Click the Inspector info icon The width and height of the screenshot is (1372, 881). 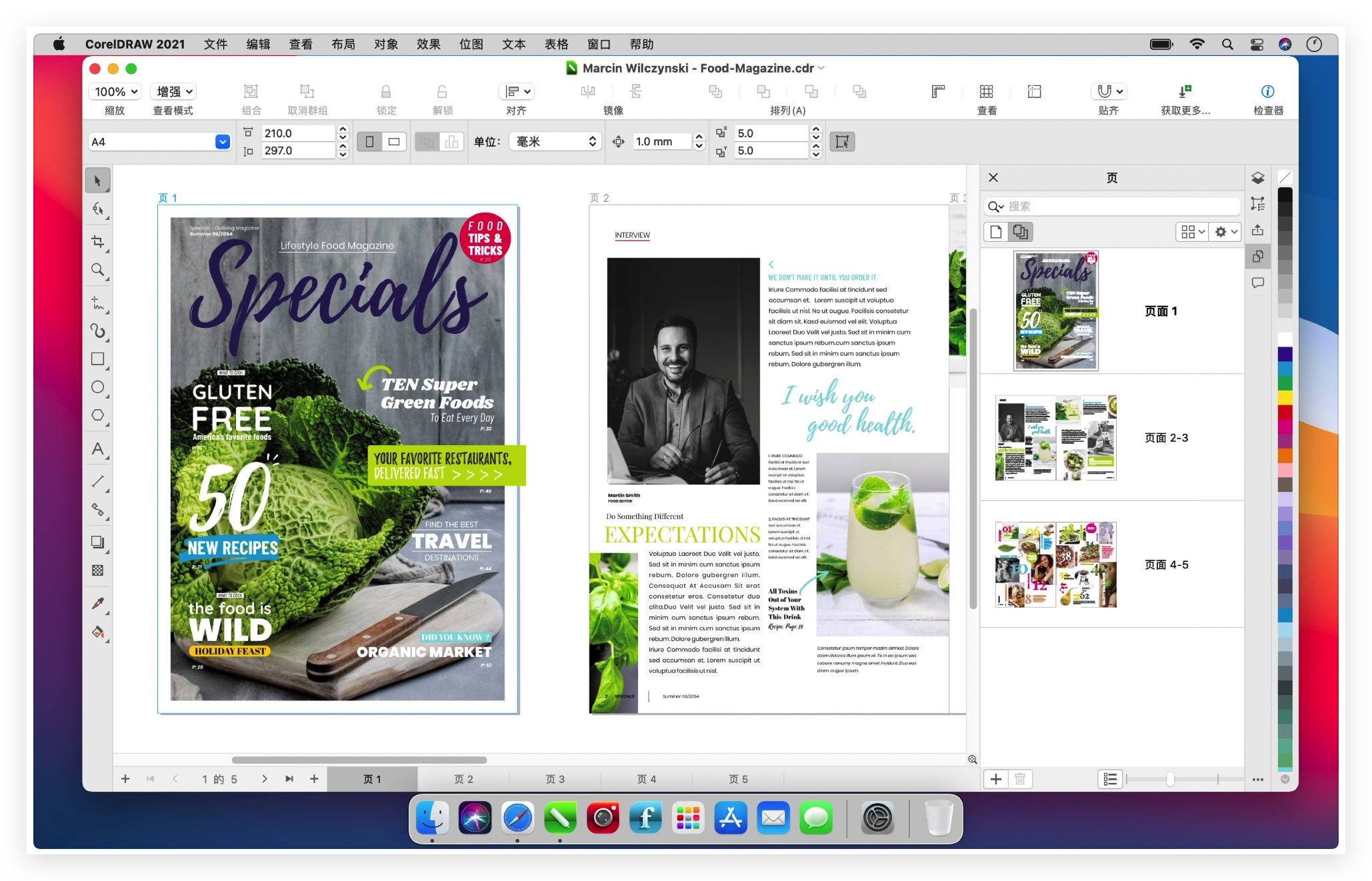(1267, 91)
